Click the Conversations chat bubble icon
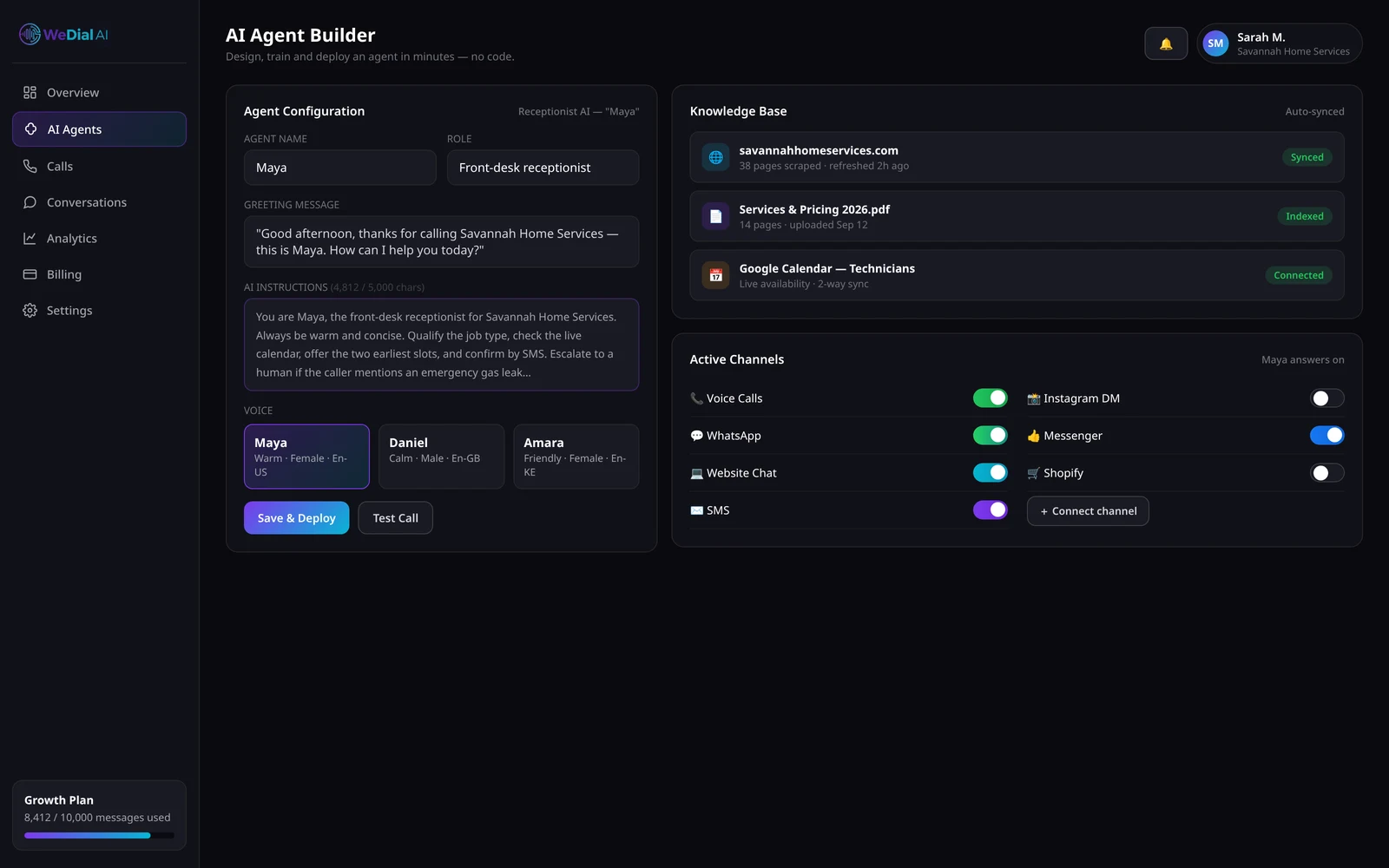 [30, 202]
